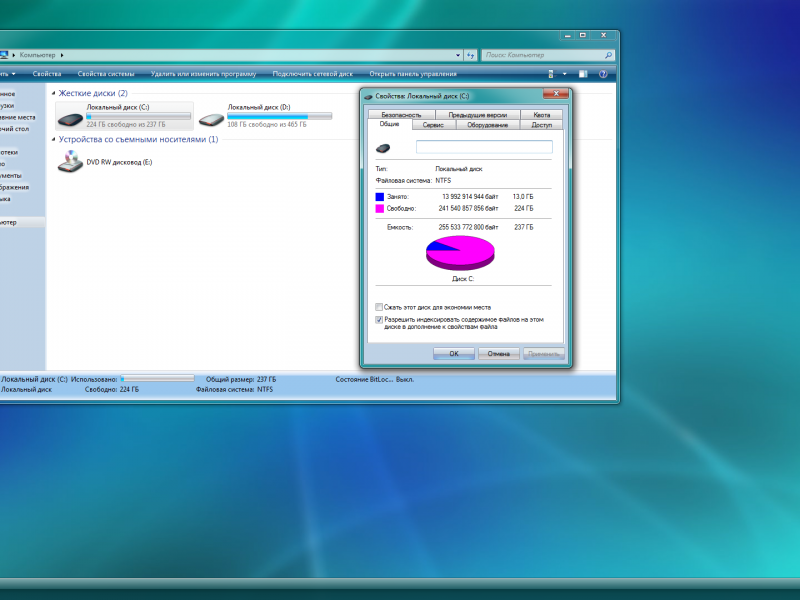This screenshot has height=600, width=800.
Task: Open the address bar history dropdown arrow
Action: (458, 55)
